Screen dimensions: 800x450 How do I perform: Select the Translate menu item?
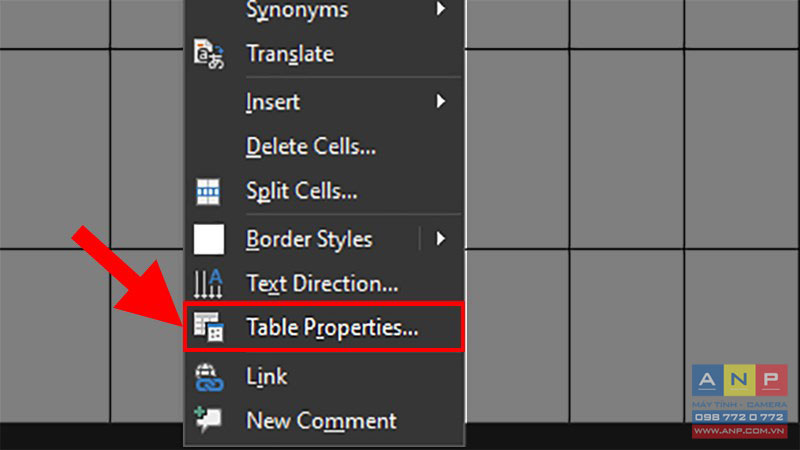coord(324,54)
